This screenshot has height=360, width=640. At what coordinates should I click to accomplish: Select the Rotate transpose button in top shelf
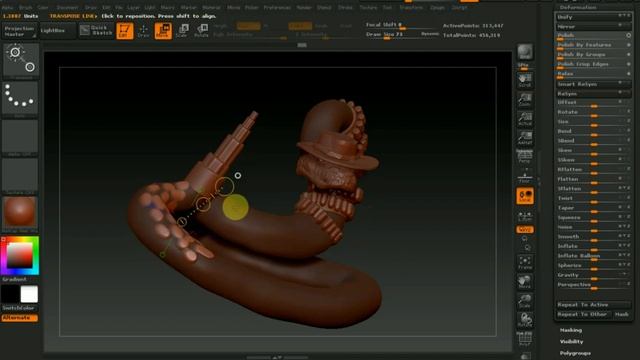click(x=202, y=31)
